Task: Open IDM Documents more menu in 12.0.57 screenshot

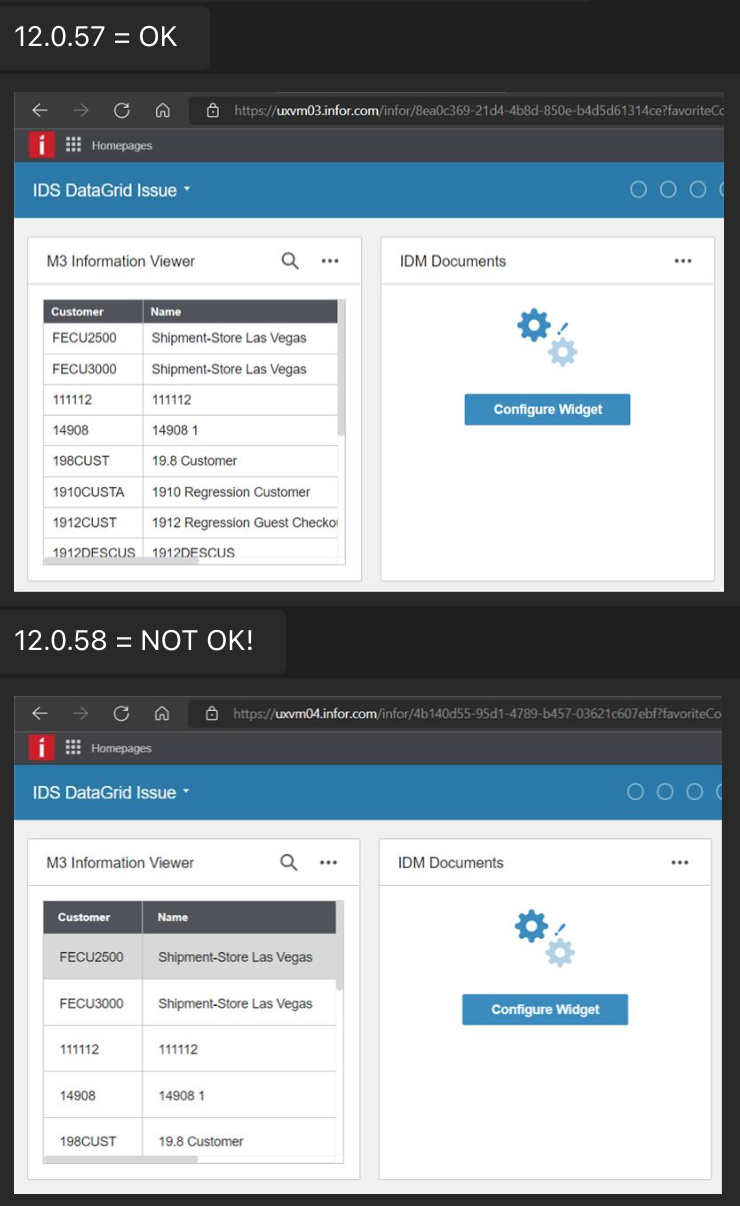Action: click(x=683, y=261)
